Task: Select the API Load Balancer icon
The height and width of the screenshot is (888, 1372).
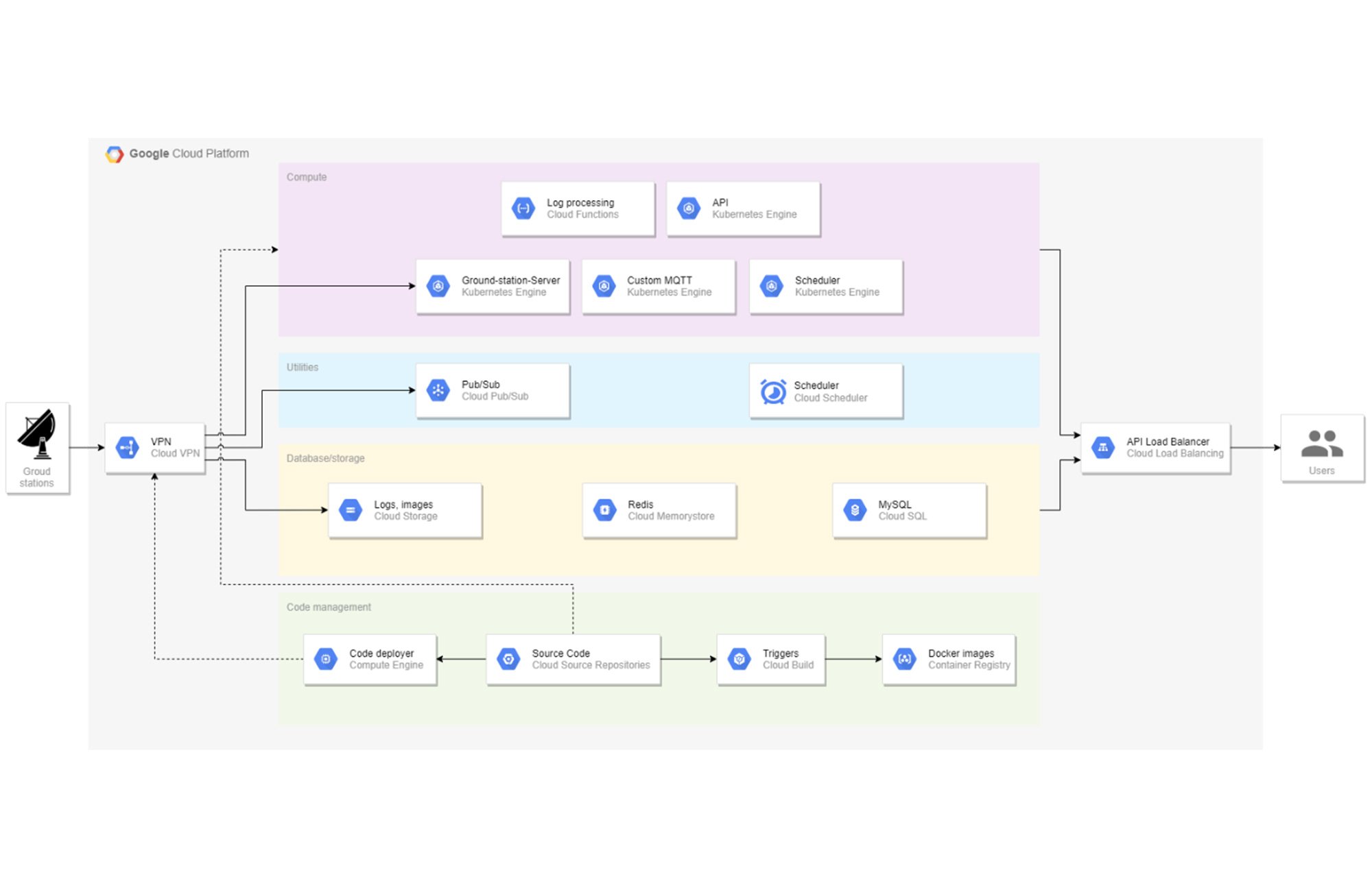Action: 1103,447
